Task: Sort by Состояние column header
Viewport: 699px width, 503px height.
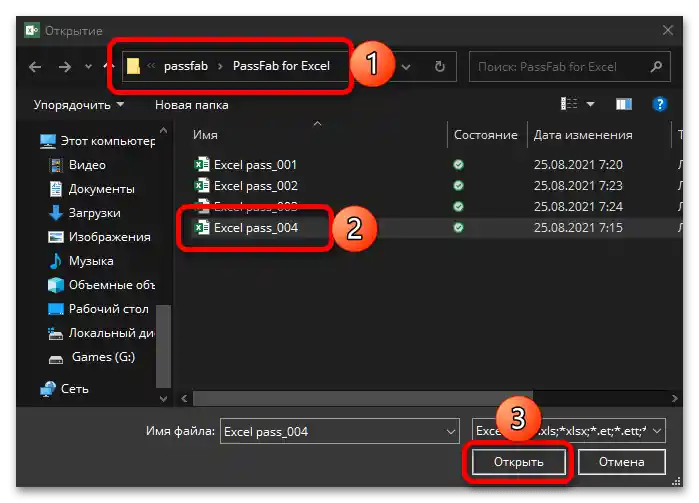Action: (485, 135)
